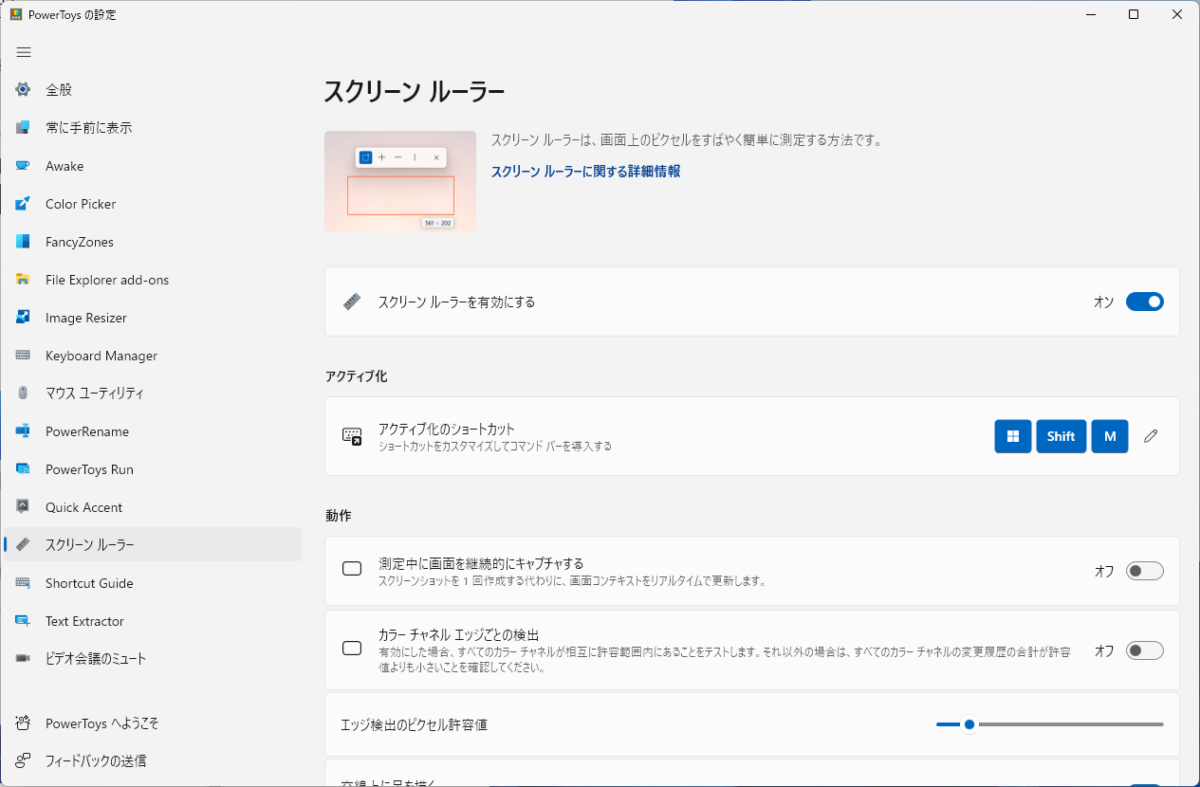
Task: Switch to the Text Extractor page
Action: [153, 621]
